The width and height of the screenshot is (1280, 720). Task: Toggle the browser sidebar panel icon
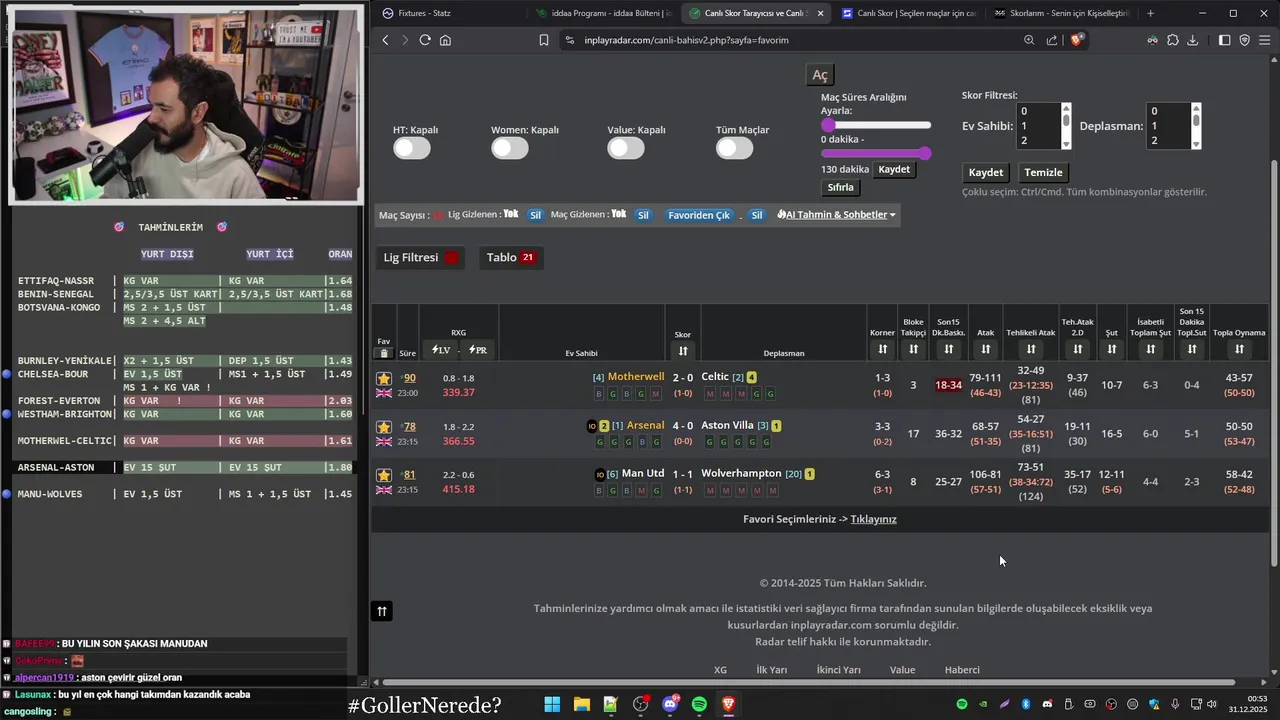point(1225,40)
